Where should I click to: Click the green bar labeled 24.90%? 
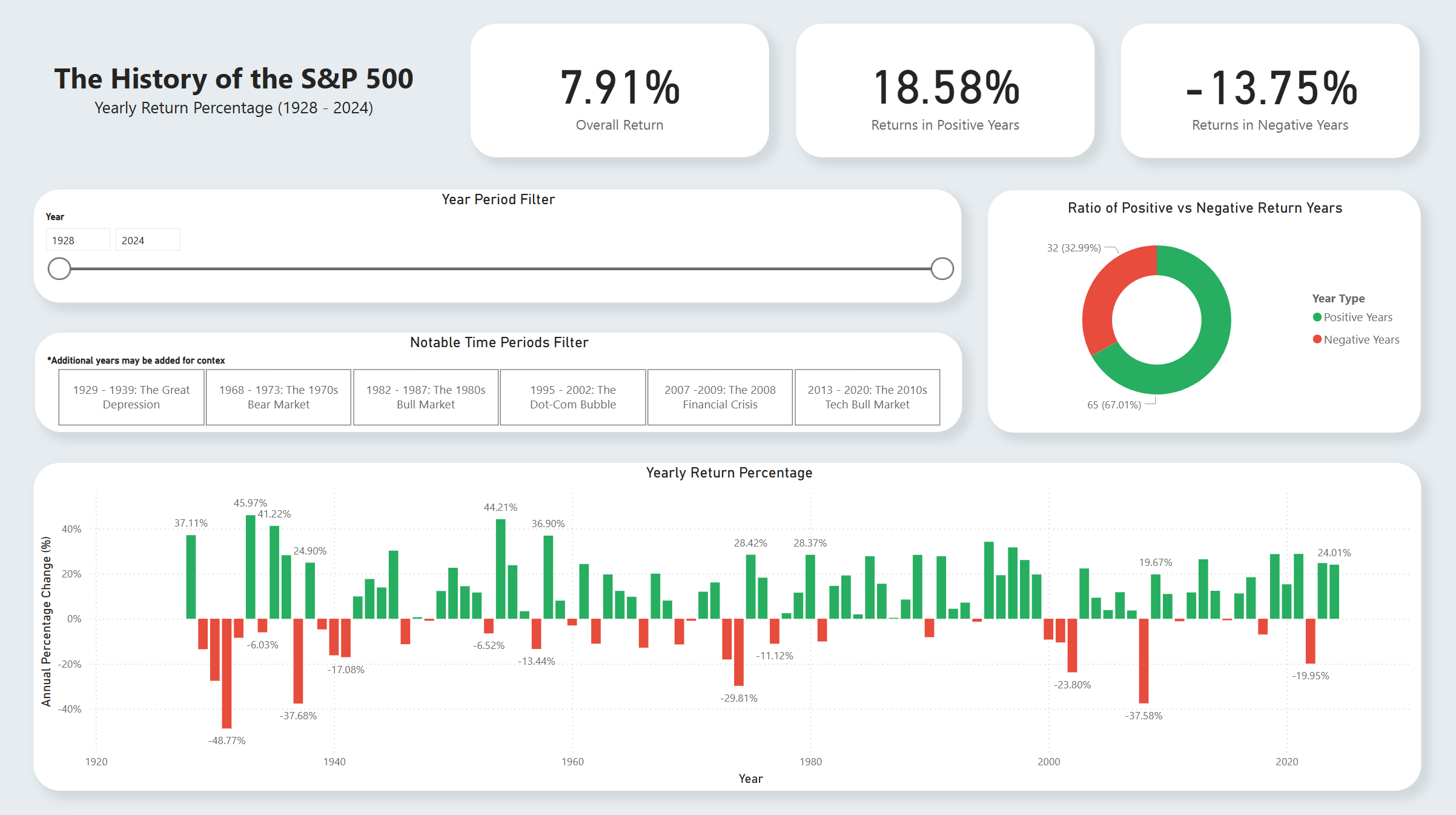click(x=310, y=591)
